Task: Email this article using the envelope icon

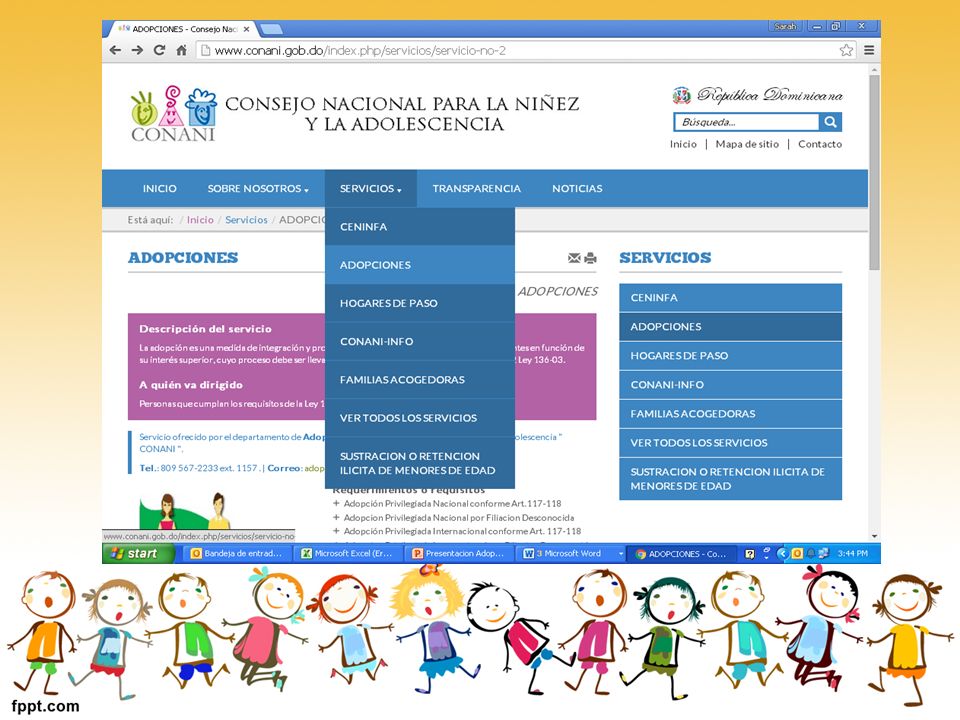Action: pos(574,258)
